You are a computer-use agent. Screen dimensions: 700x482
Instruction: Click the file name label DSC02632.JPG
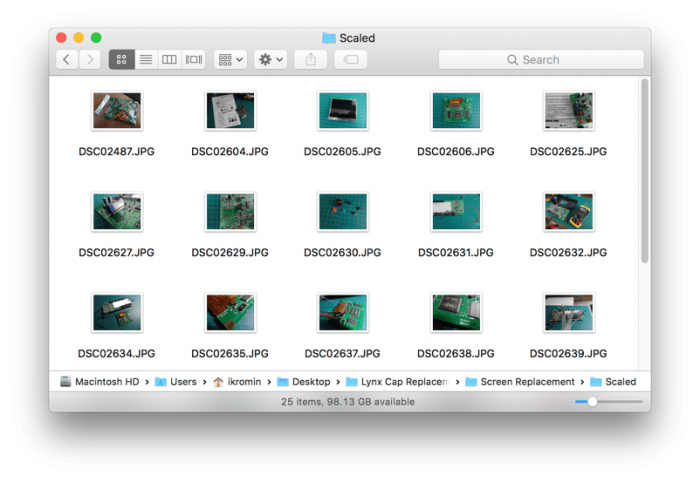568,253
